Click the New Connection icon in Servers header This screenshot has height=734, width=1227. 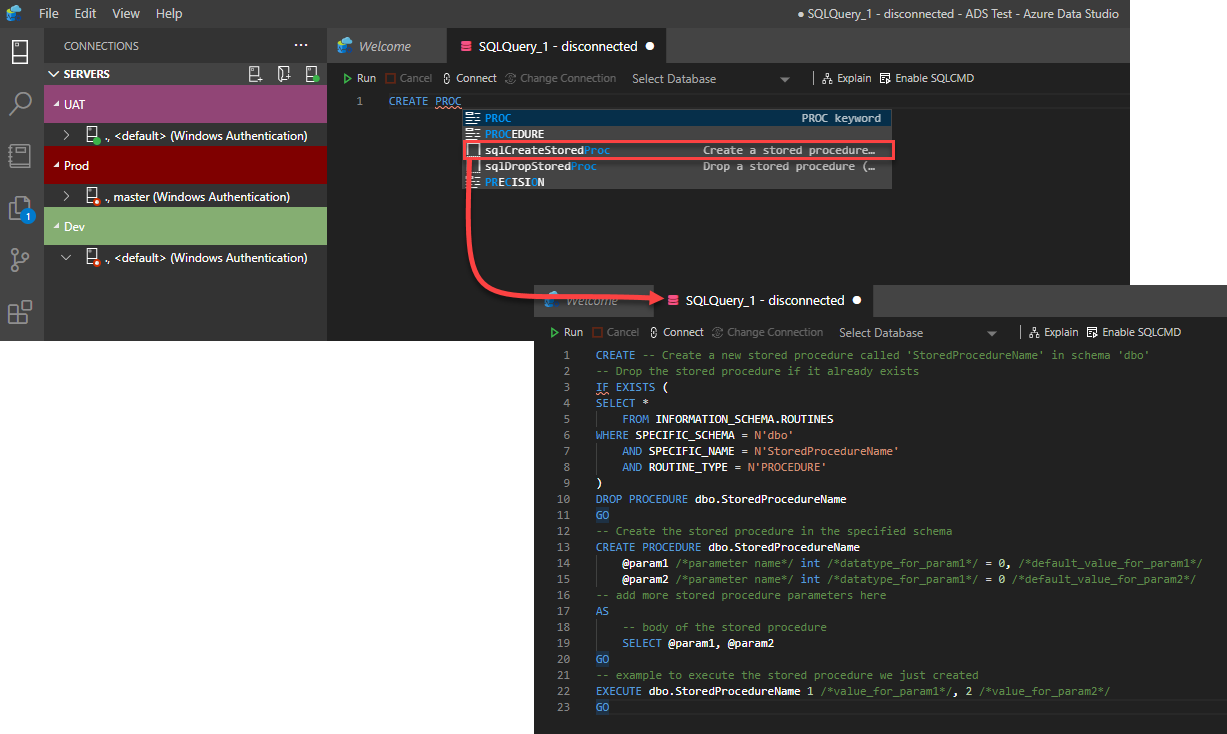[x=256, y=74]
